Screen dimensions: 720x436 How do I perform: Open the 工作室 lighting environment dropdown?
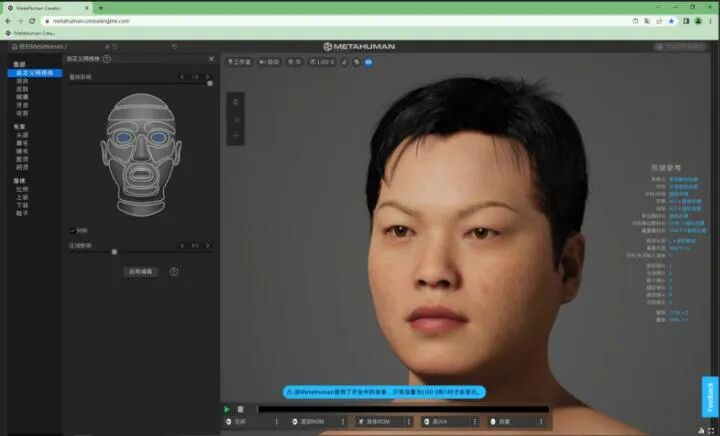(239, 62)
